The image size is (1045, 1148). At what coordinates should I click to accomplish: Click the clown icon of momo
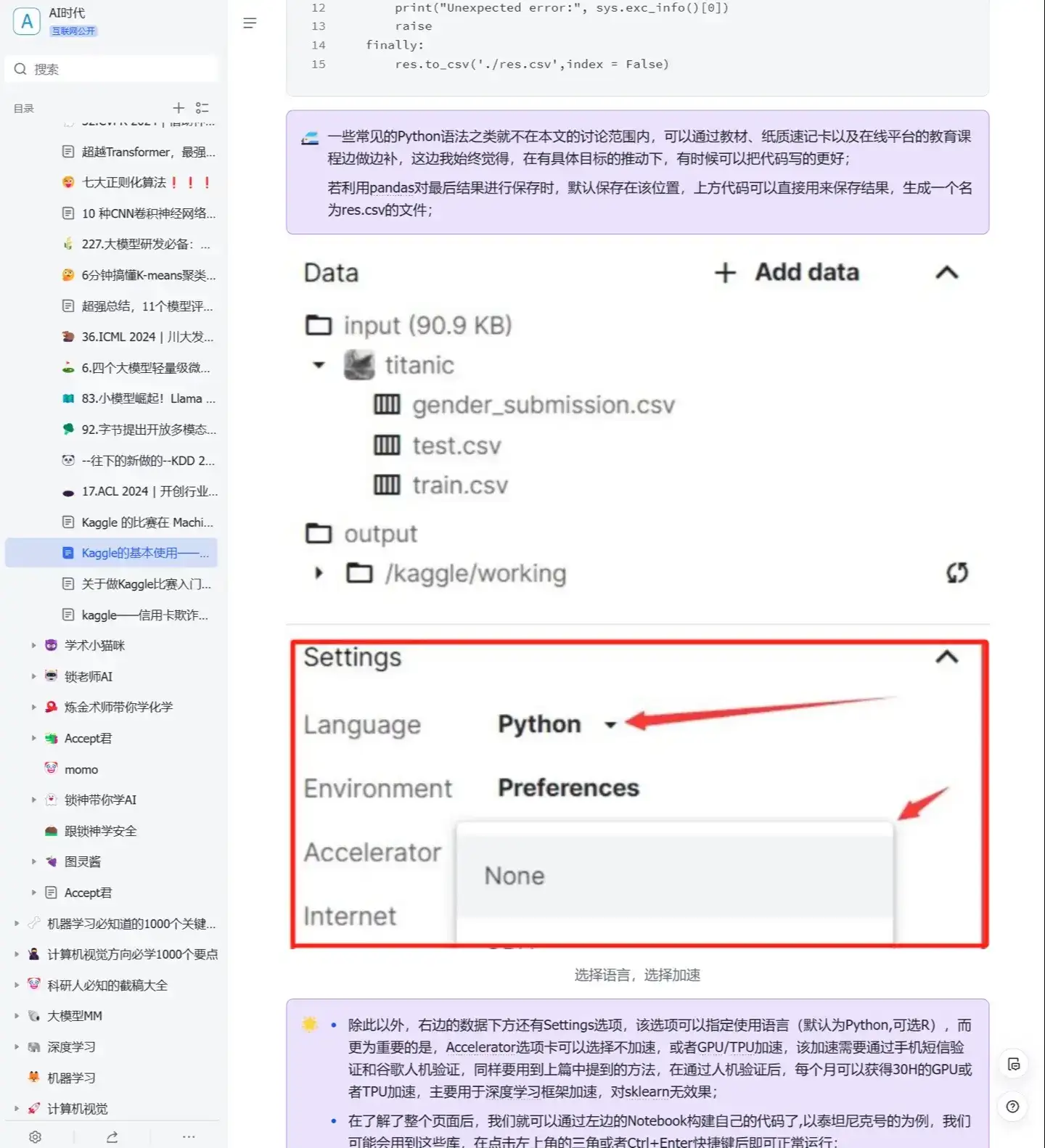(x=51, y=768)
